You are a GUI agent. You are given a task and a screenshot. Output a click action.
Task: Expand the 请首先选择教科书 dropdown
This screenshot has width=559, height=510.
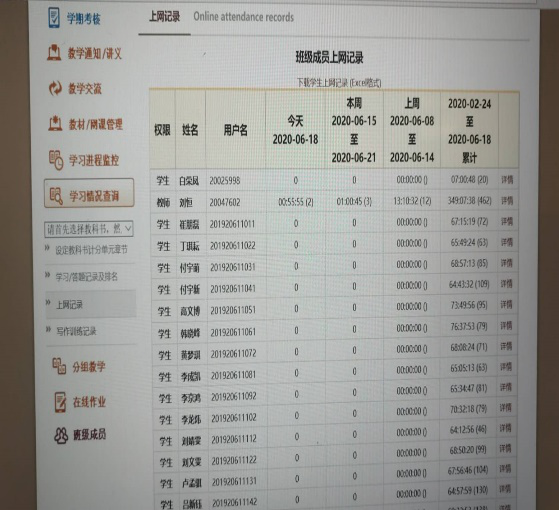click(89, 229)
